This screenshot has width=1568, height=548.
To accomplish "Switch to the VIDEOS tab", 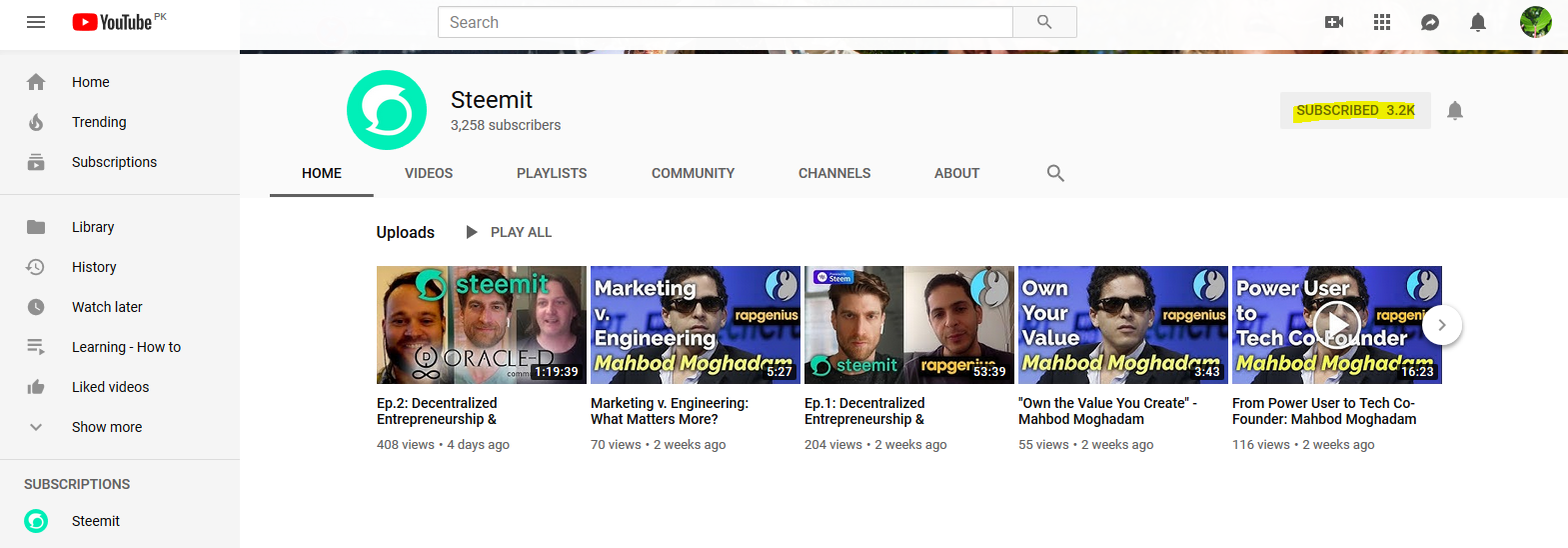I will pyautogui.click(x=429, y=173).
